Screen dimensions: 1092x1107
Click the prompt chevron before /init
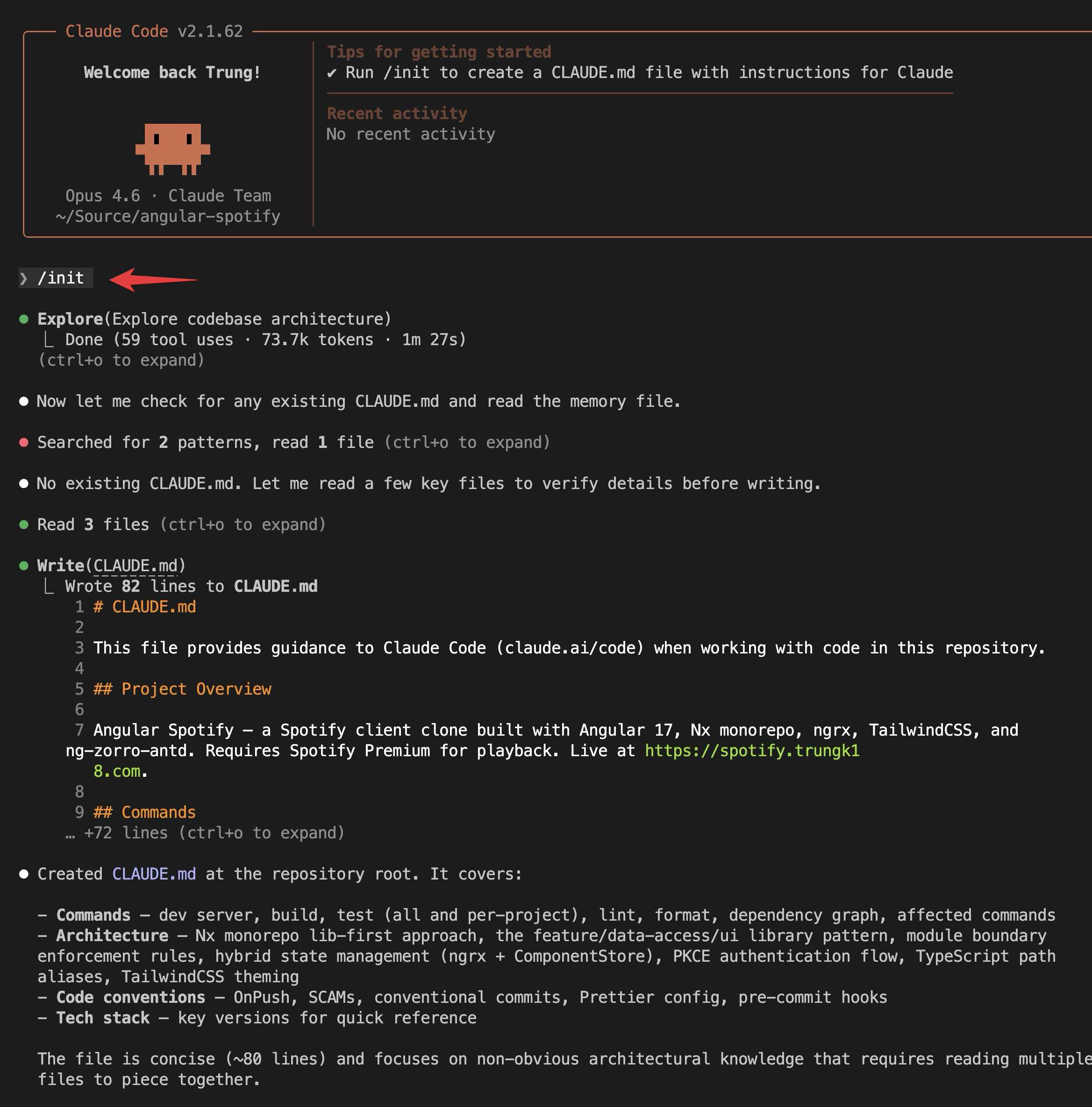(x=23, y=278)
